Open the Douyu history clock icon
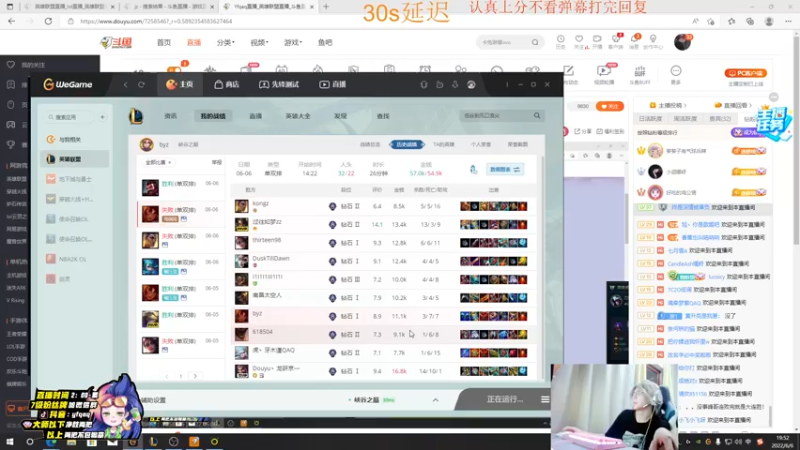 tap(560, 41)
